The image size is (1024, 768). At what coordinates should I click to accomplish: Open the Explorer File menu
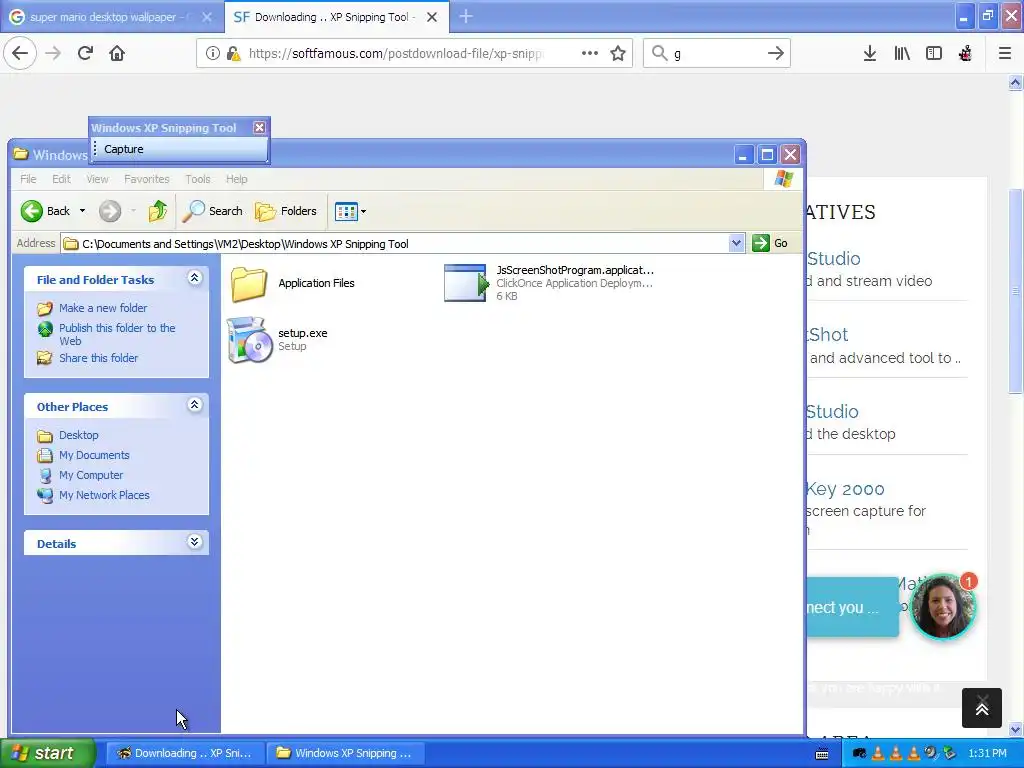28,179
